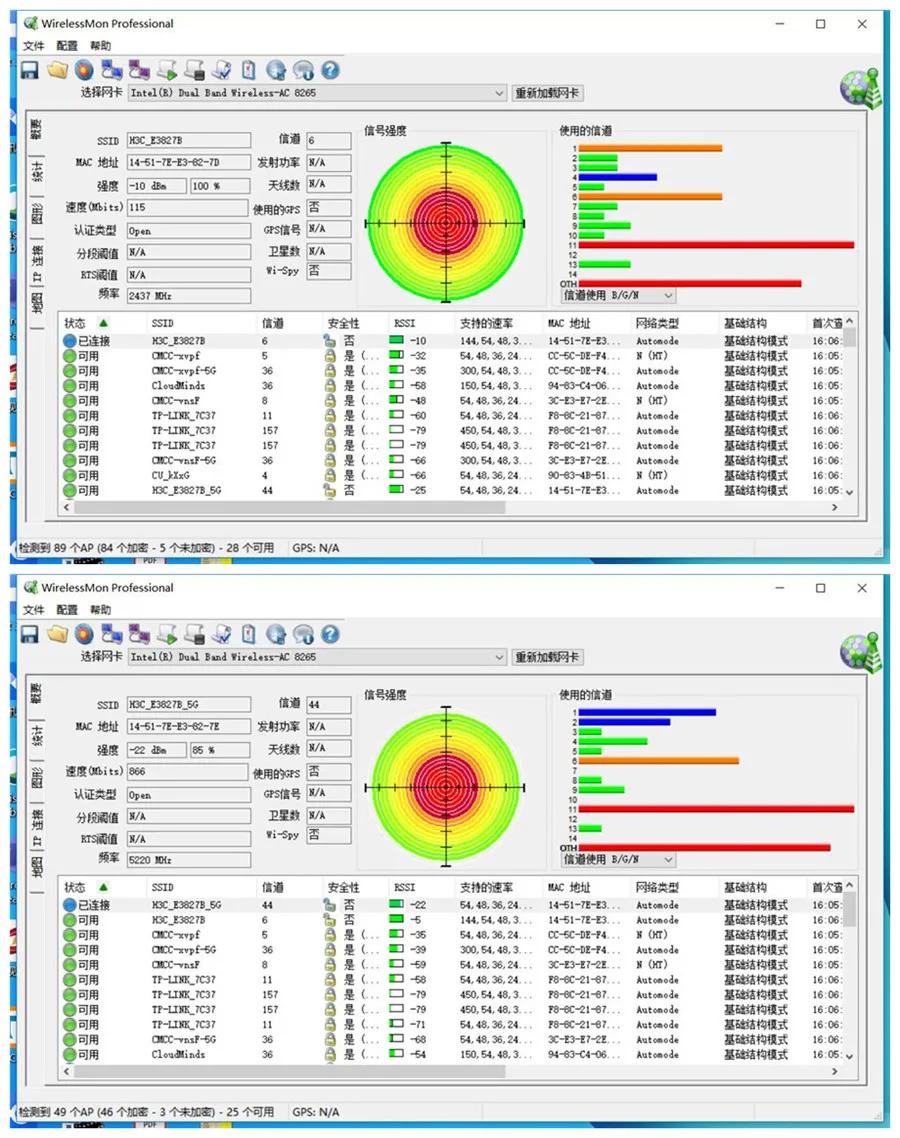Click the checkmark script icon in the channel 6 window
Image resolution: width=900 pixels, height=1138 pixels.
pos(221,70)
